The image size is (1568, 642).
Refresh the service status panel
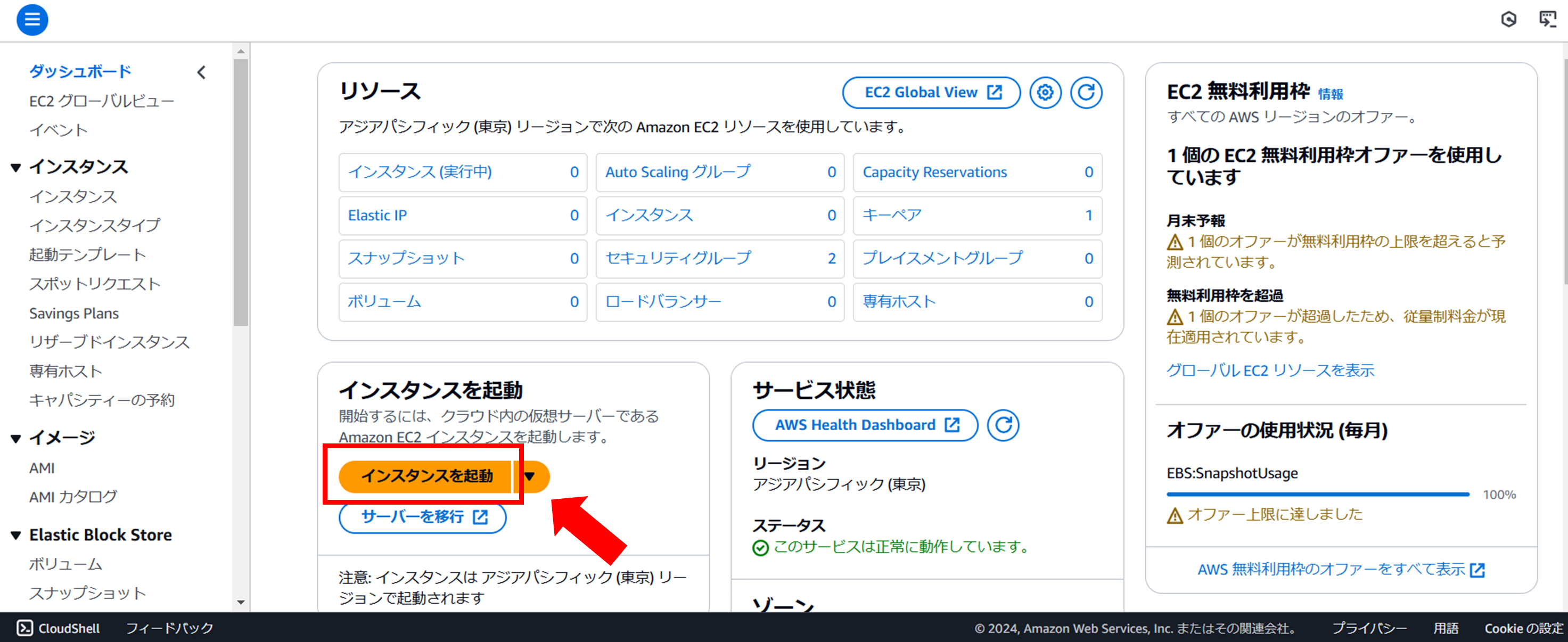[1003, 425]
